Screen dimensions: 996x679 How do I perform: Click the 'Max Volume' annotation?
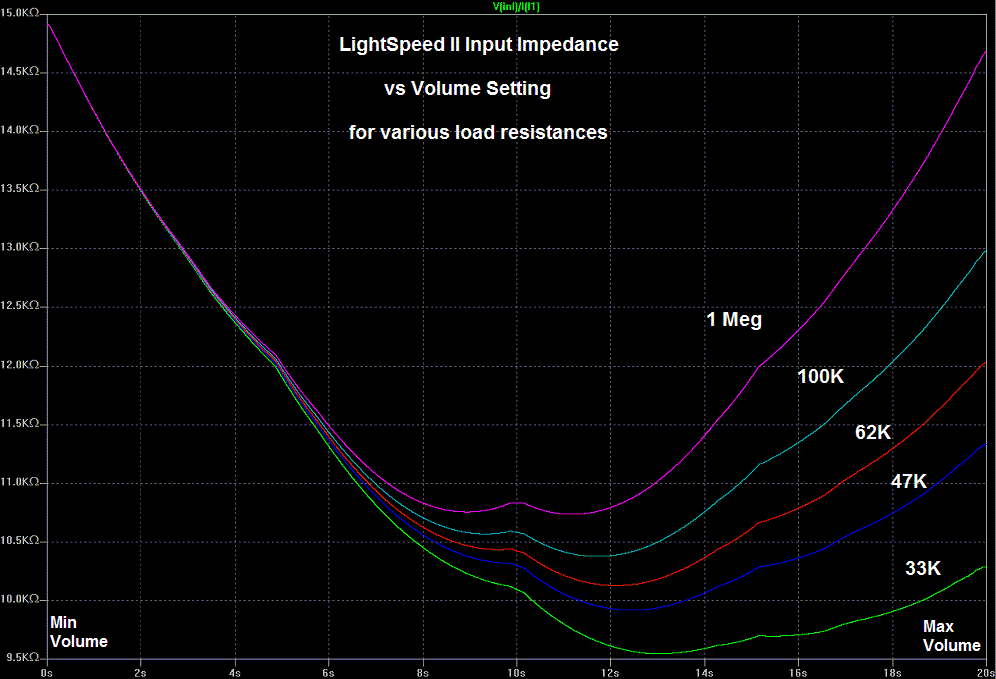coord(952,636)
